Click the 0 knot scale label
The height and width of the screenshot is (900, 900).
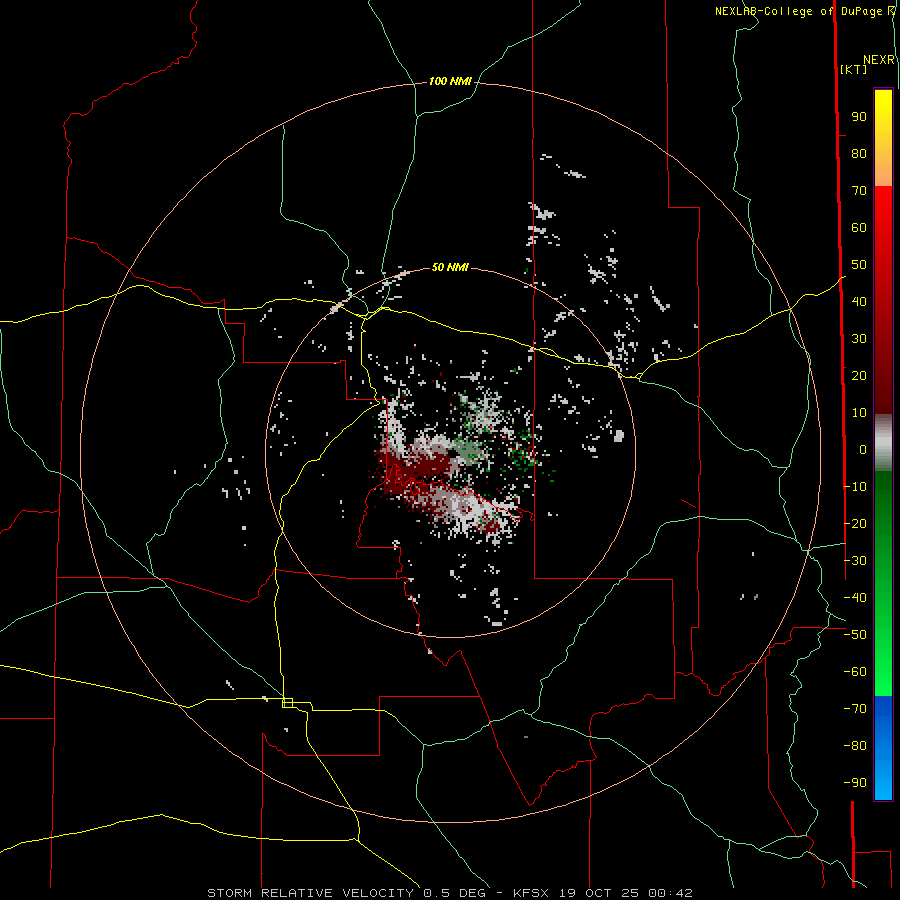pos(863,449)
